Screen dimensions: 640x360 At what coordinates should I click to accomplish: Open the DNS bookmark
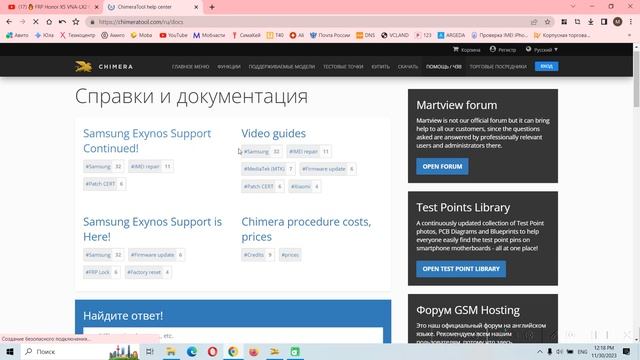365,35
